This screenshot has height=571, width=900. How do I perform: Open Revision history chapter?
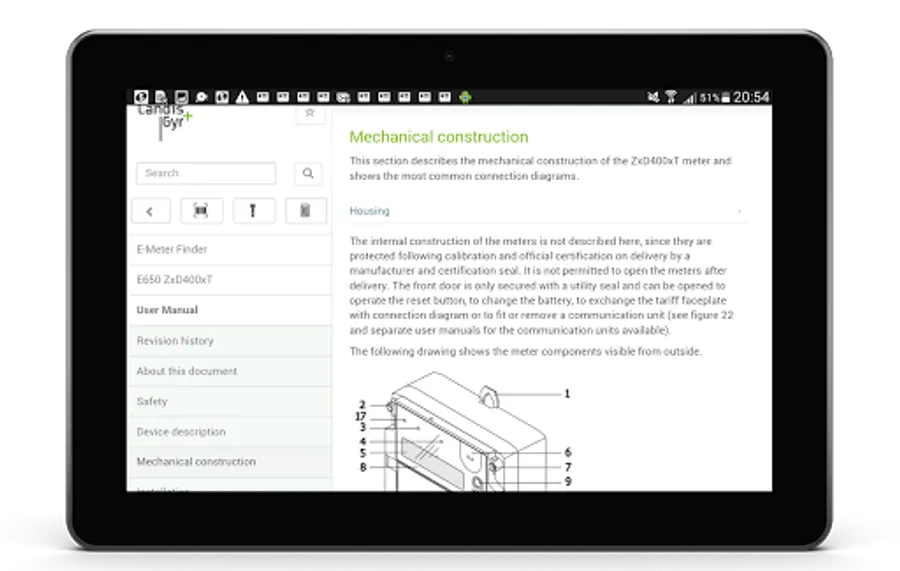(x=230, y=341)
